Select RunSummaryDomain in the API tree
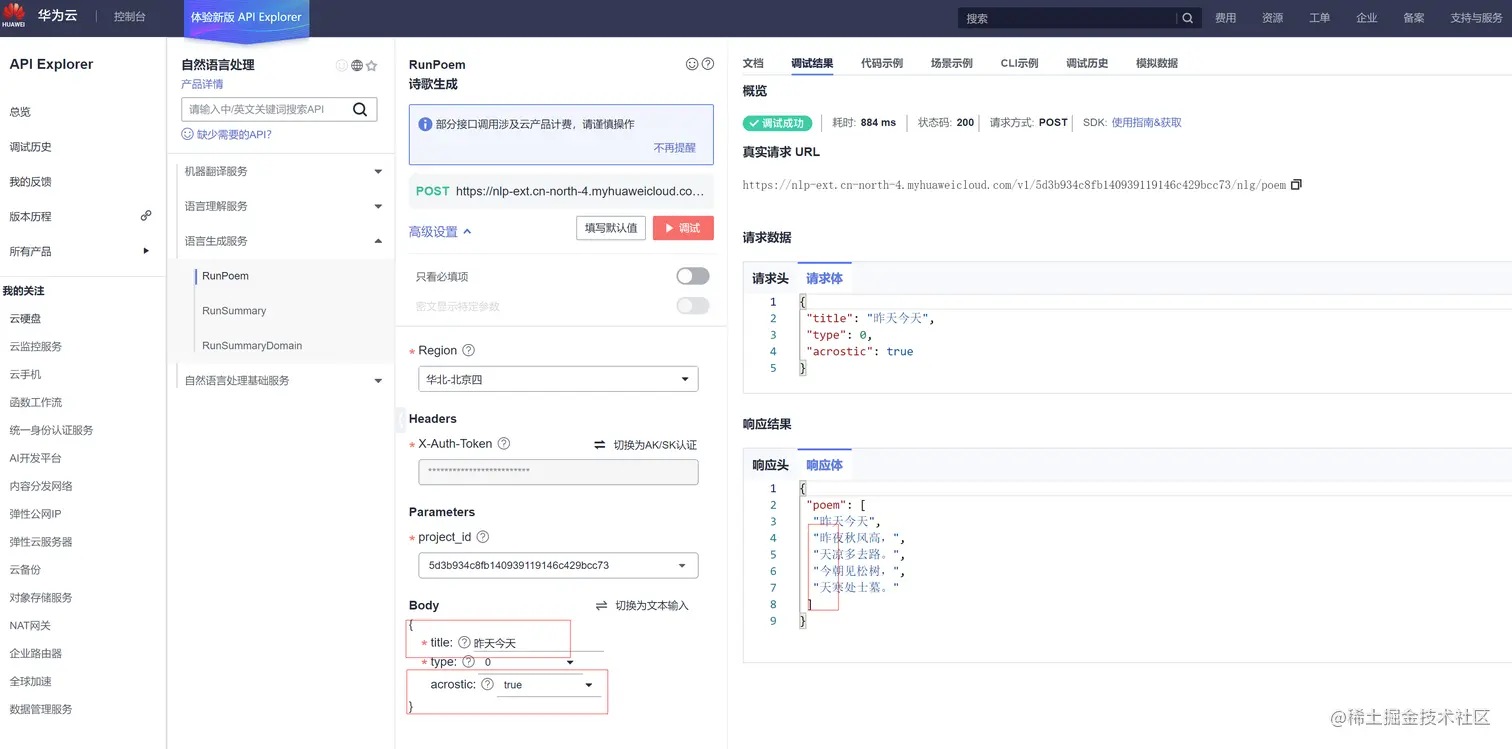Screen dimensions: 1512x749 [x=252, y=346]
